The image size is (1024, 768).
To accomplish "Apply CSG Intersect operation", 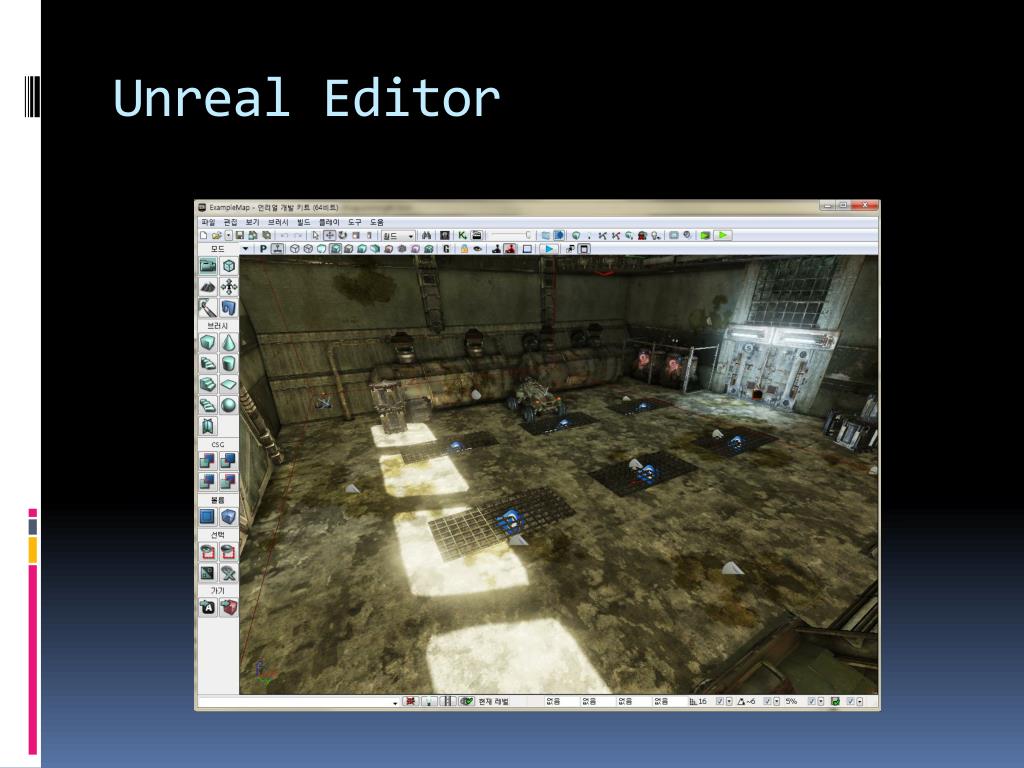I will (x=208, y=481).
